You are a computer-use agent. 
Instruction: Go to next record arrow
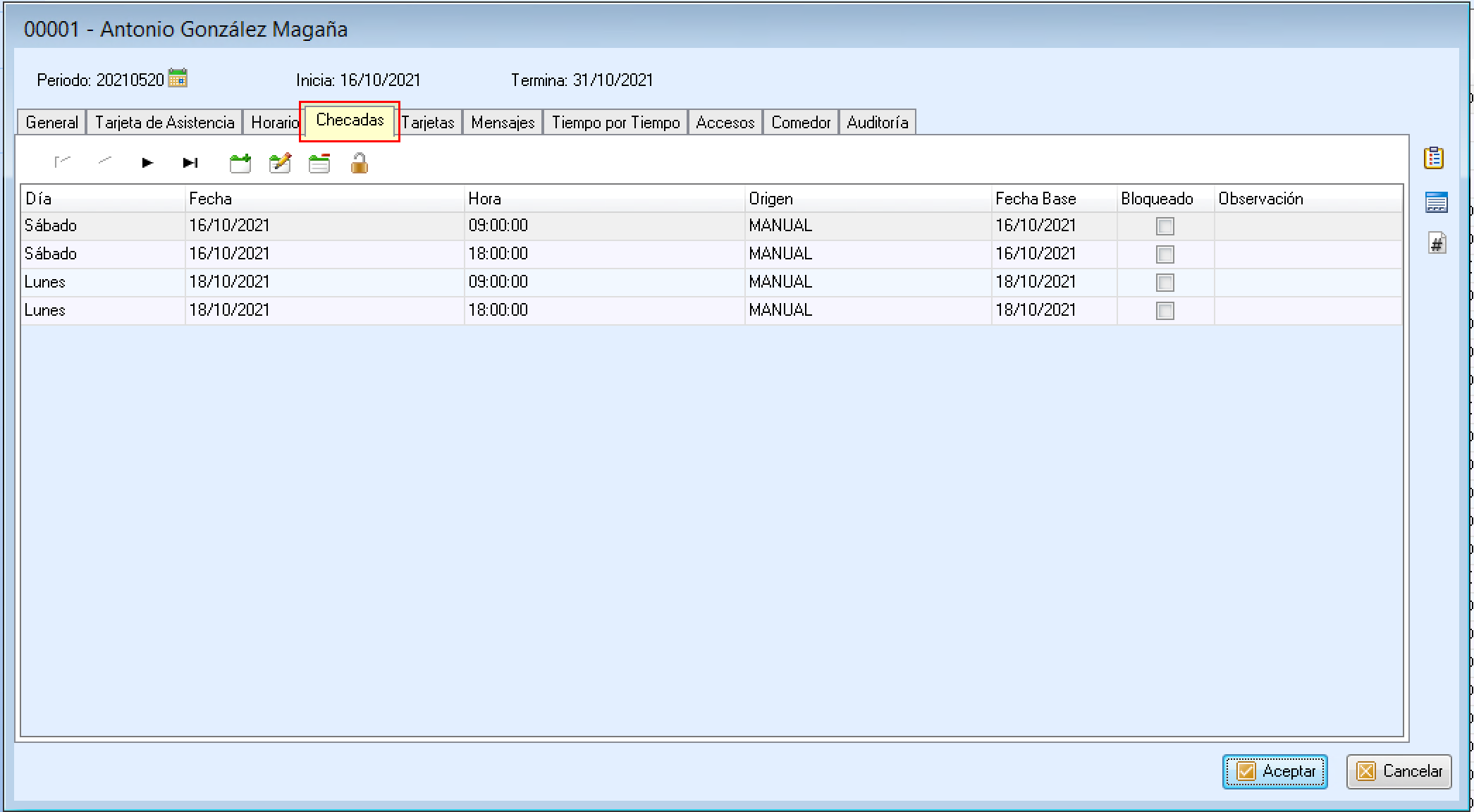(x=147, y=163)
